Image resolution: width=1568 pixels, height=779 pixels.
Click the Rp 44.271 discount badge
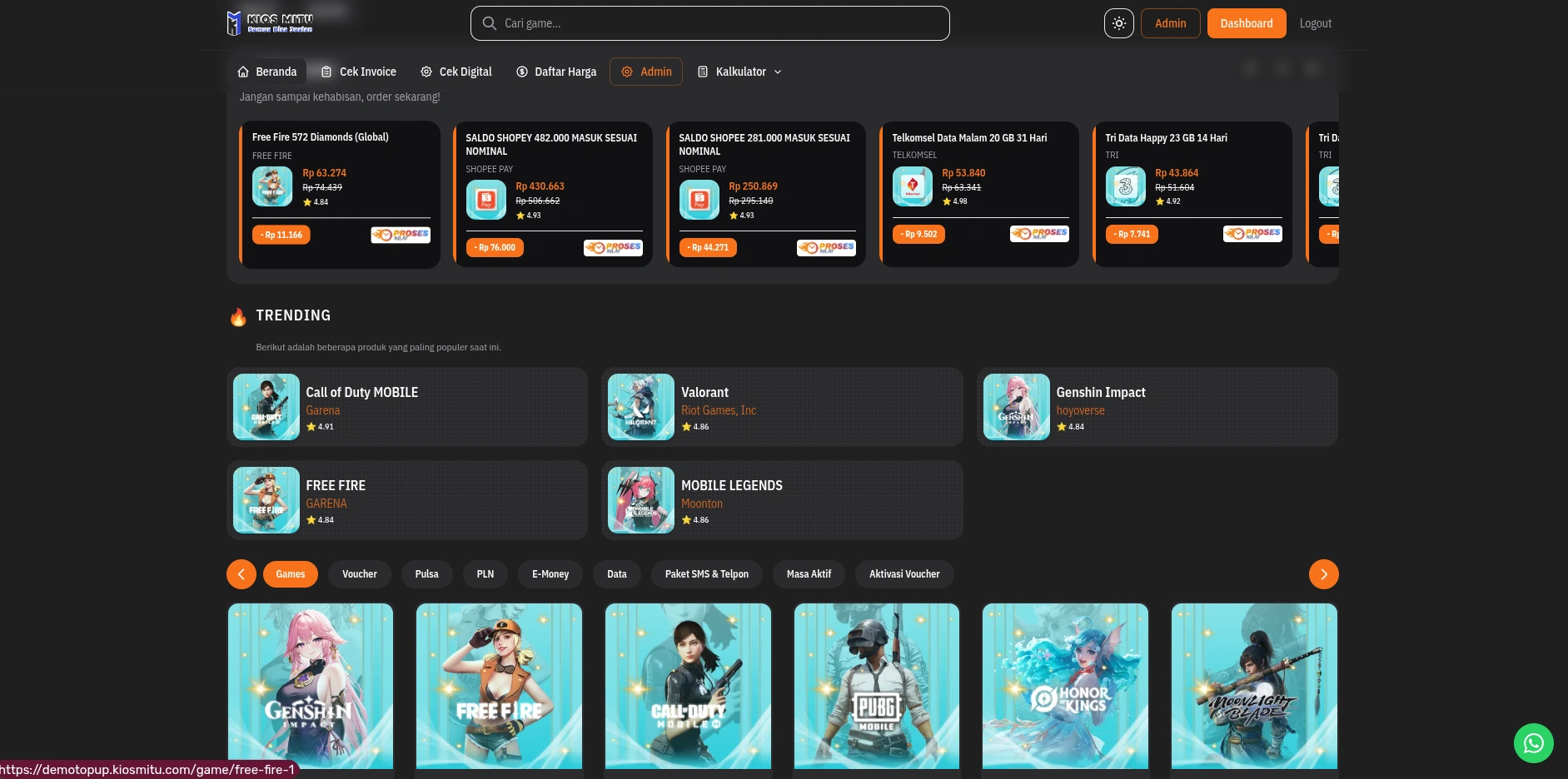(708, 247)
